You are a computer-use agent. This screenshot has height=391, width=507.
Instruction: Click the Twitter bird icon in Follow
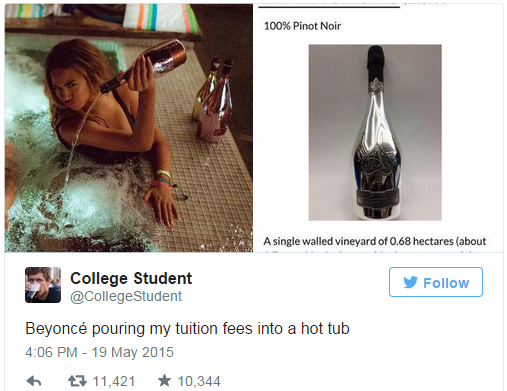pyautogui.click(x=410, y=282)
